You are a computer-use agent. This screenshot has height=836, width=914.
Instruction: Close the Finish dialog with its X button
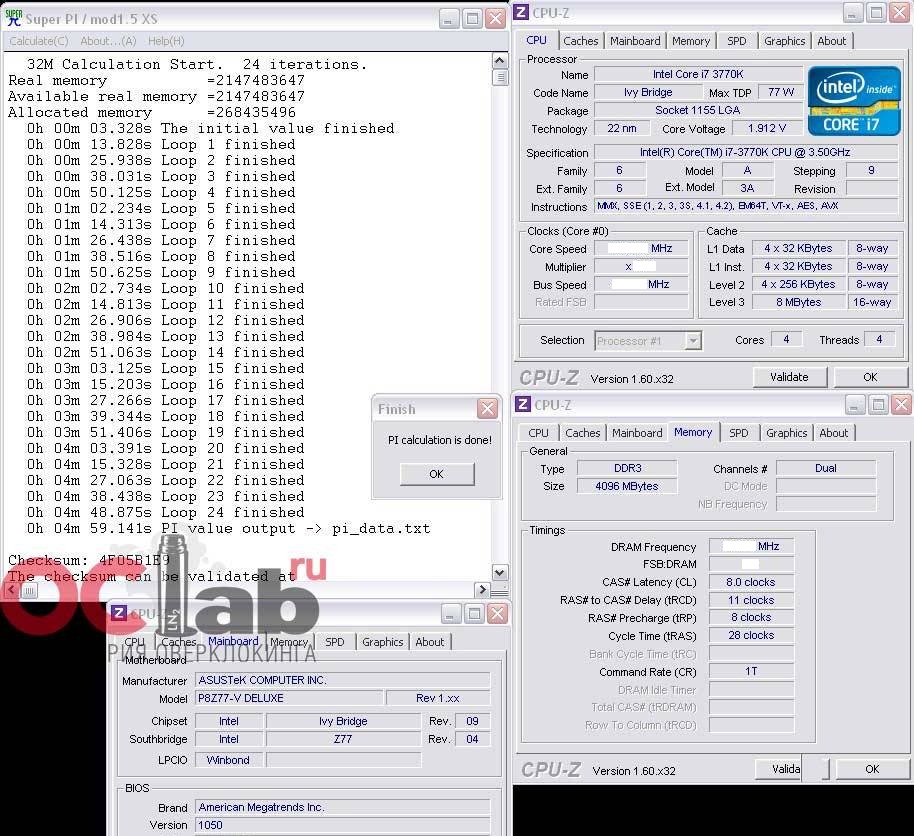coord(487,409)
